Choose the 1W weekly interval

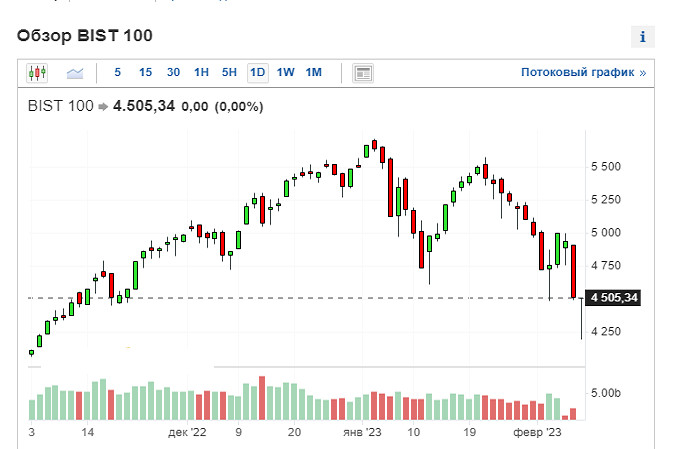[286, 73]
